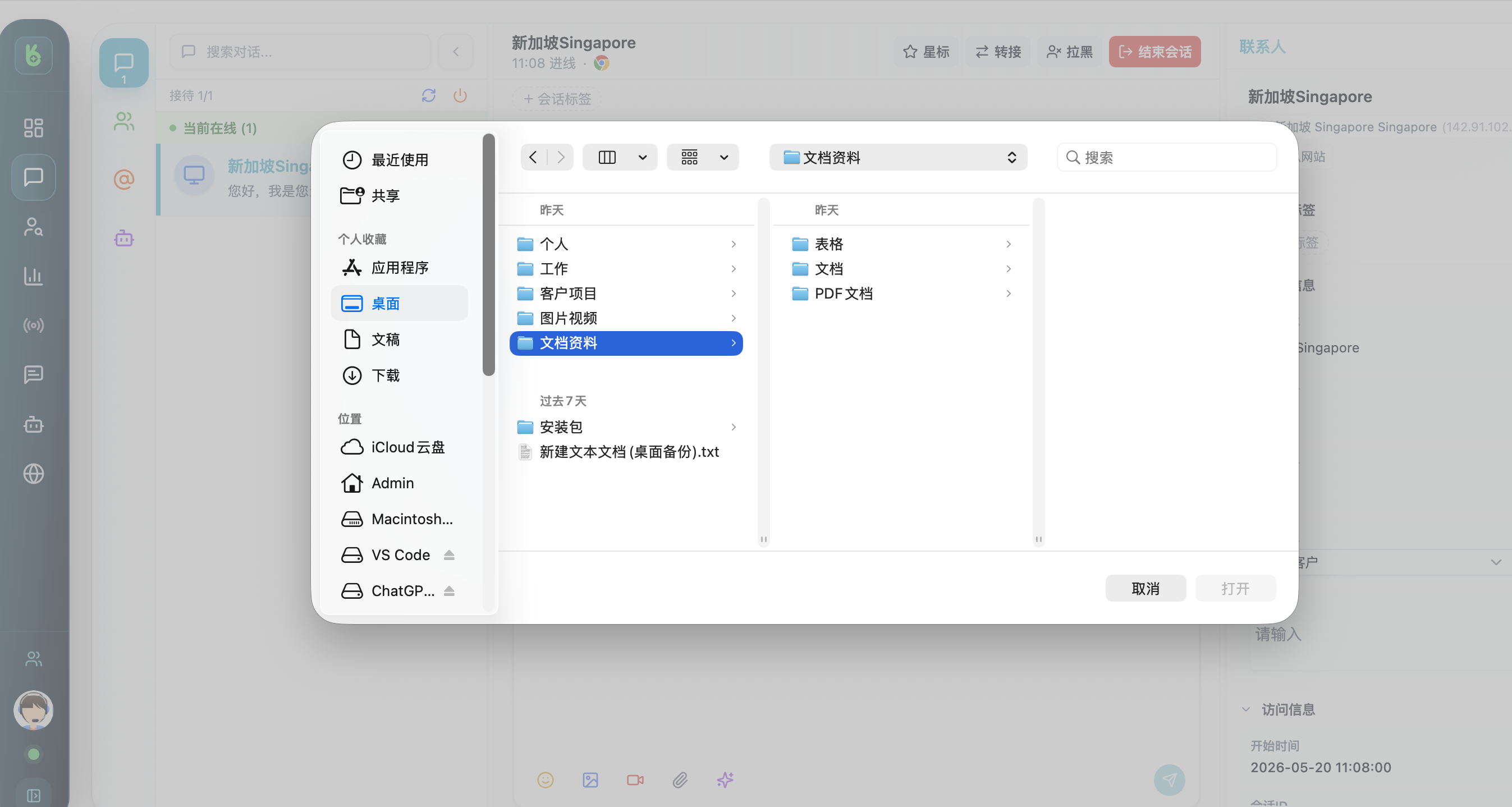This screenshot has width=1512, height=807.
Task: Open the broadcast signal icon in the sidebar
Action: [x=34, y=325]
